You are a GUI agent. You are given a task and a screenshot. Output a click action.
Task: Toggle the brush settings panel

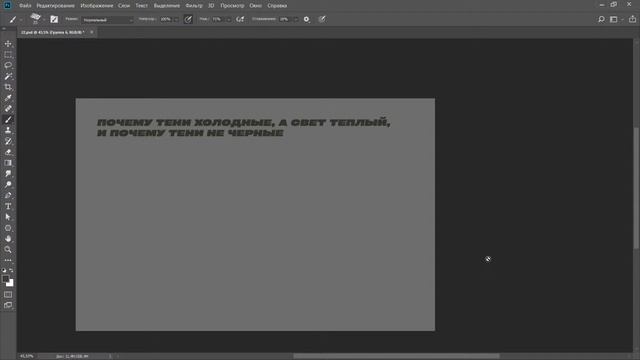(x=54, y=19)
